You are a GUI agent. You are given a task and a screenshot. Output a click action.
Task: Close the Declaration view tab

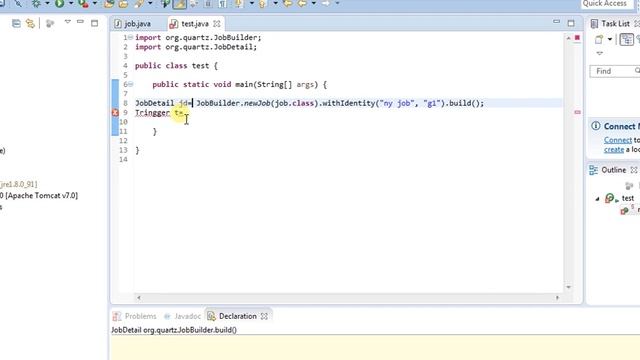[264, 316]
